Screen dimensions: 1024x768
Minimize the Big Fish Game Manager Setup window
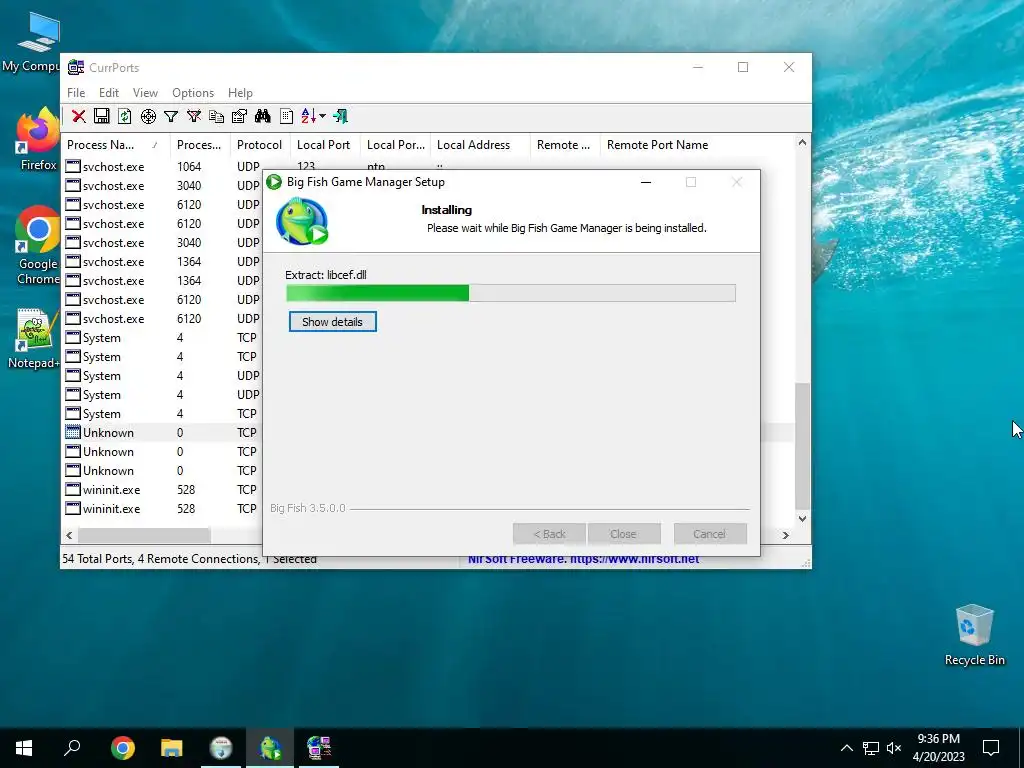(x=646, y=182)
